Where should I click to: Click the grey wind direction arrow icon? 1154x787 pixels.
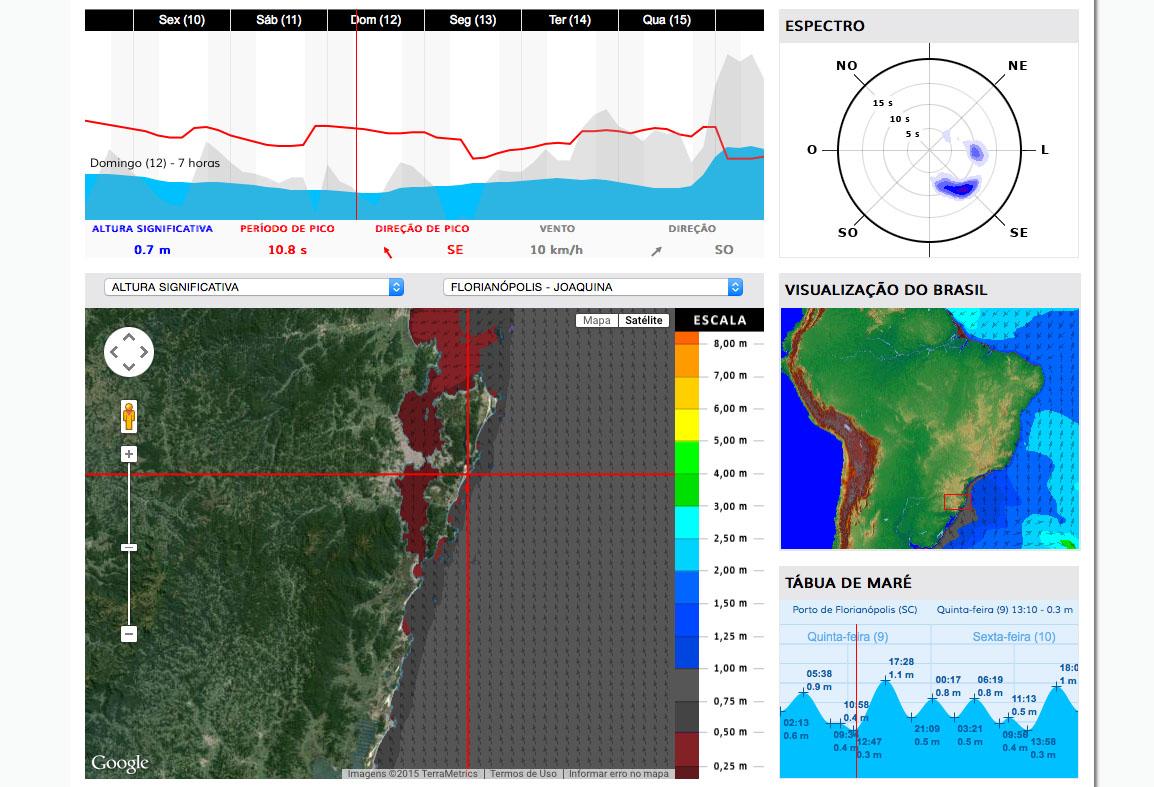[x=656, y=252]
